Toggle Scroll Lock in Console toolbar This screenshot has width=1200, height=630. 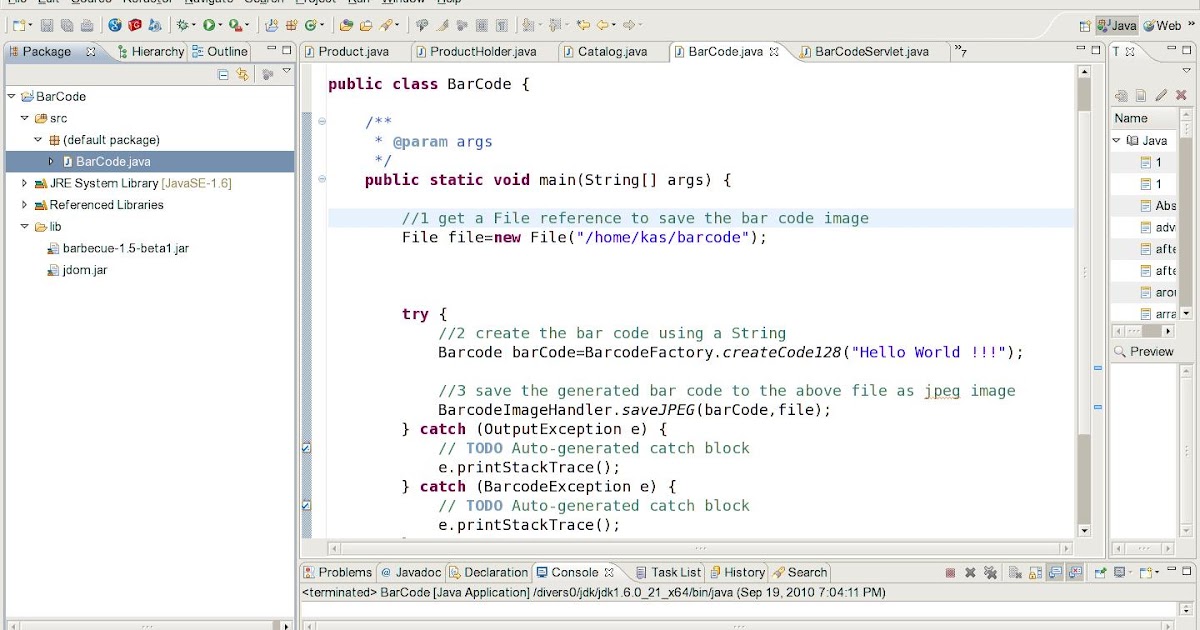point(1035,573)
